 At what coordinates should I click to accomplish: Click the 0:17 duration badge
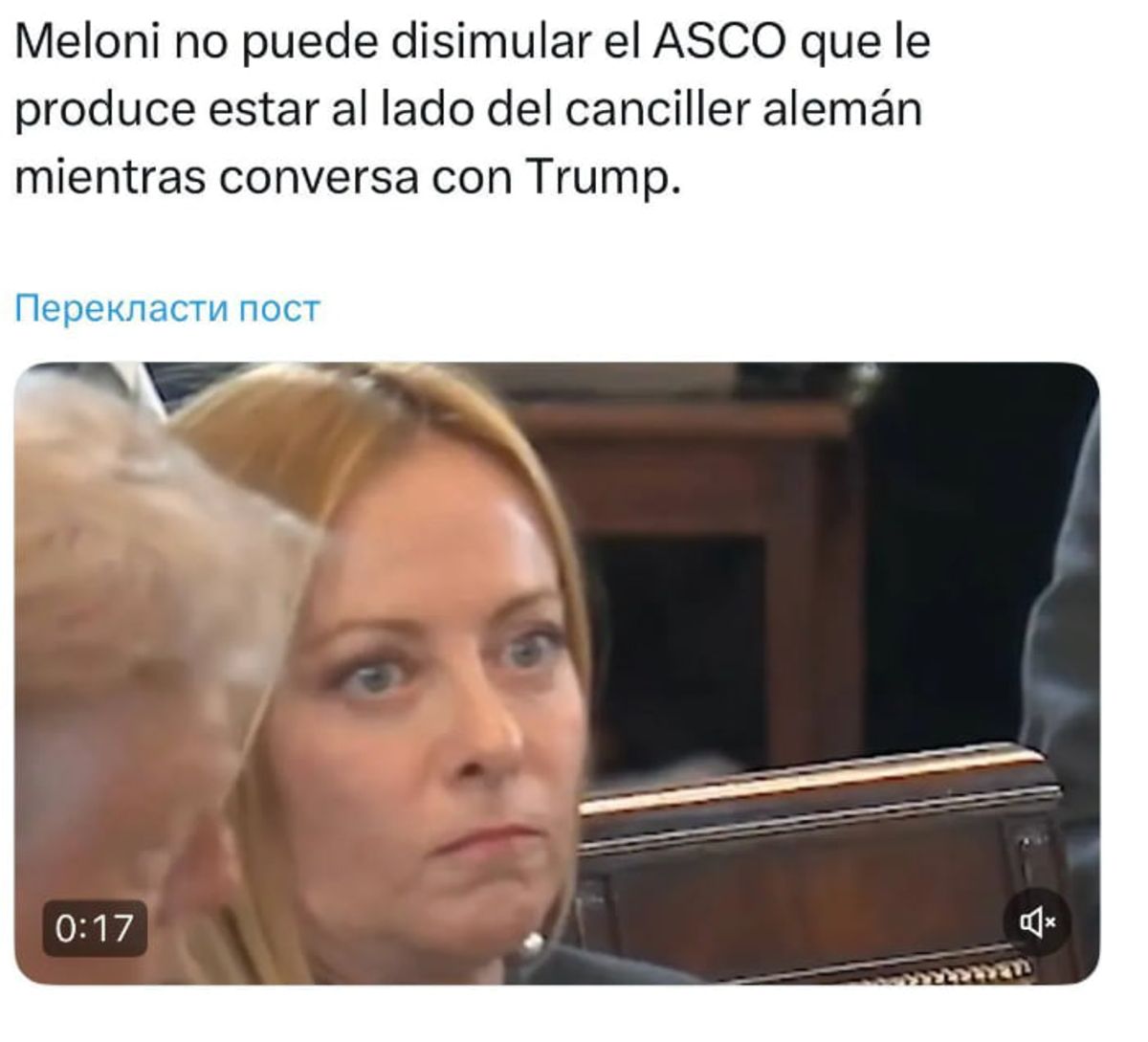95,928
